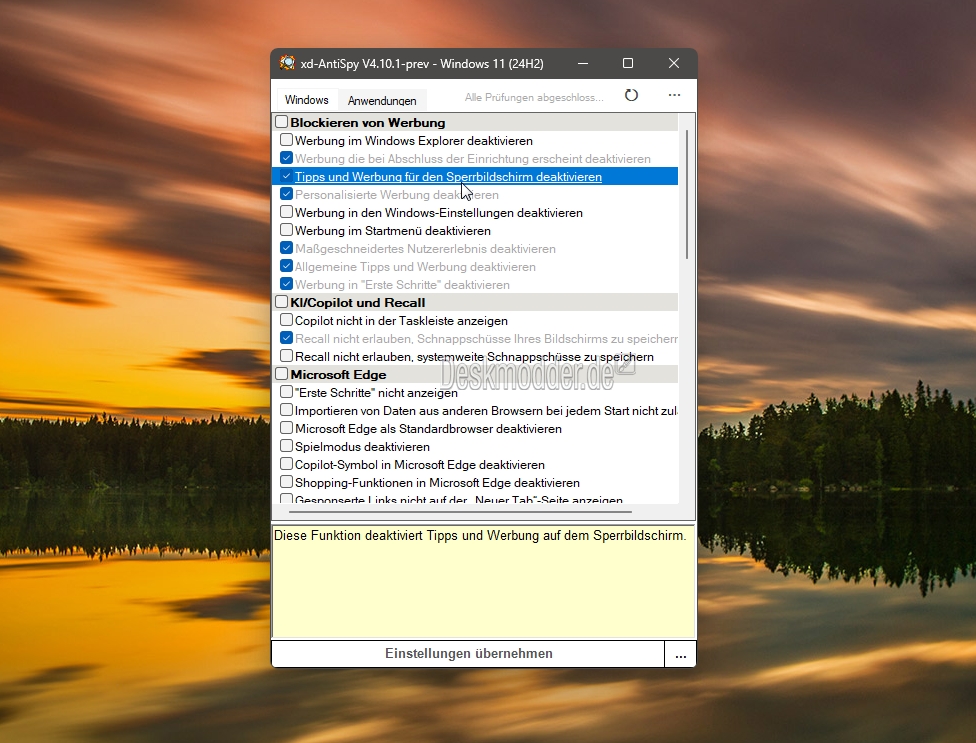The height and width of the screenshot is (743, 976).
Task: Enable Importieren von Daten aus anderen Browsern option
Action: click(x=286, y=410)
